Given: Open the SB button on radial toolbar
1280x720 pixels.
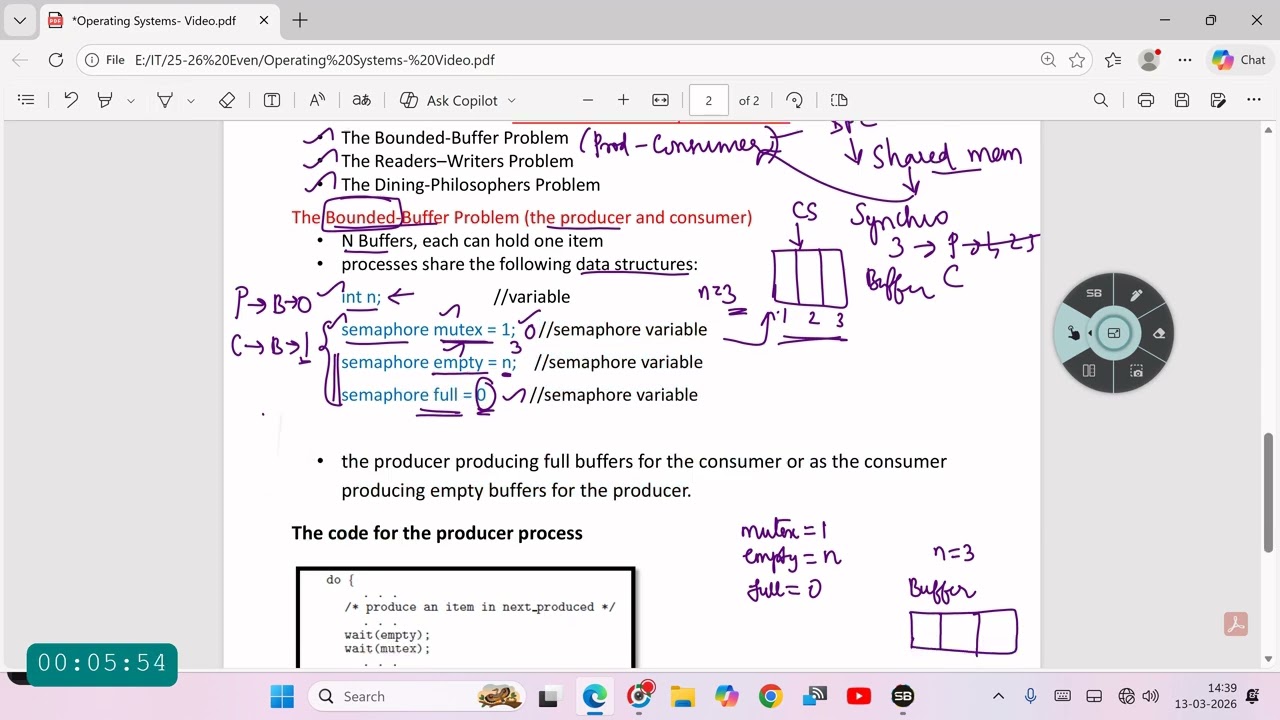Looking at the screenshot, I should [1094, 293].
